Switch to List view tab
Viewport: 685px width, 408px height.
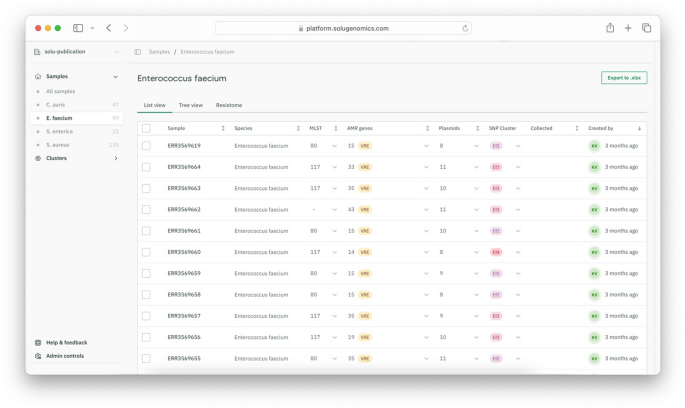click(155, 105)
